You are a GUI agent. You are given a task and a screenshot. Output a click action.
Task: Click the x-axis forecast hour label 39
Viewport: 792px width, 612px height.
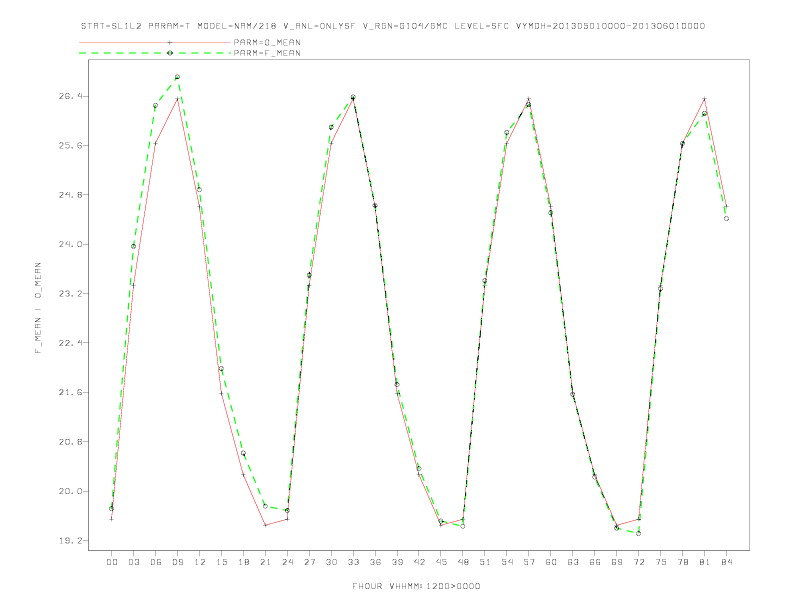(x=397, y=562)
